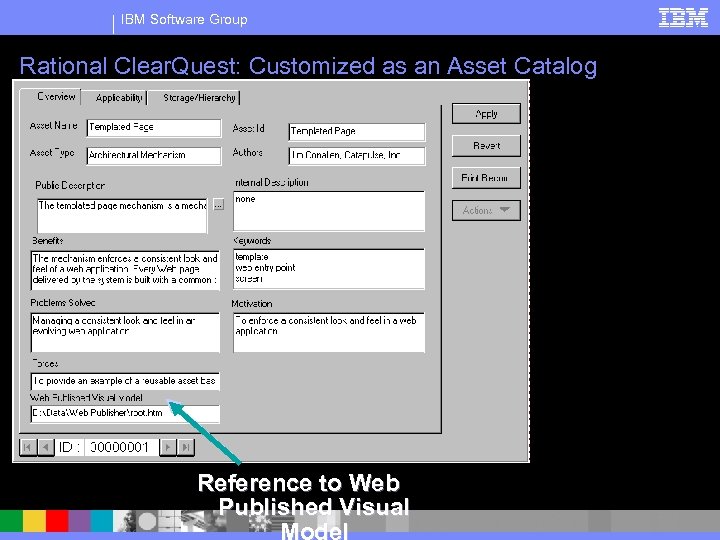Select keyword "screen" in Keywords
Viewport: 720px width, 540px height.
click(x=248, y=279)
